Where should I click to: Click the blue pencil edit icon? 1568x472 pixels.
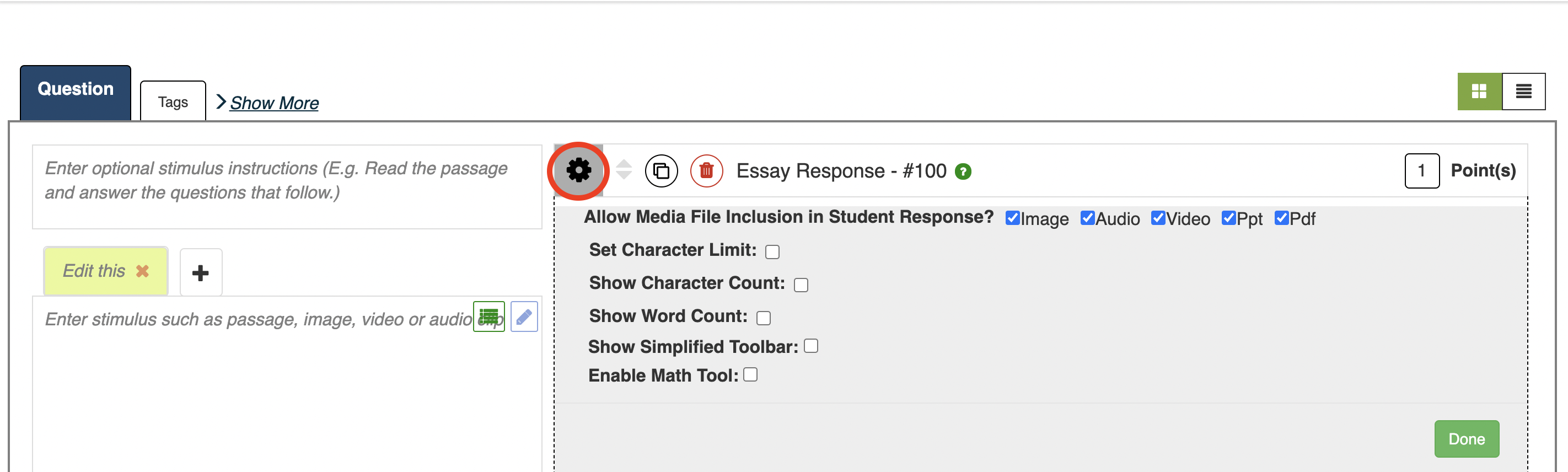(x=524, y=316)
